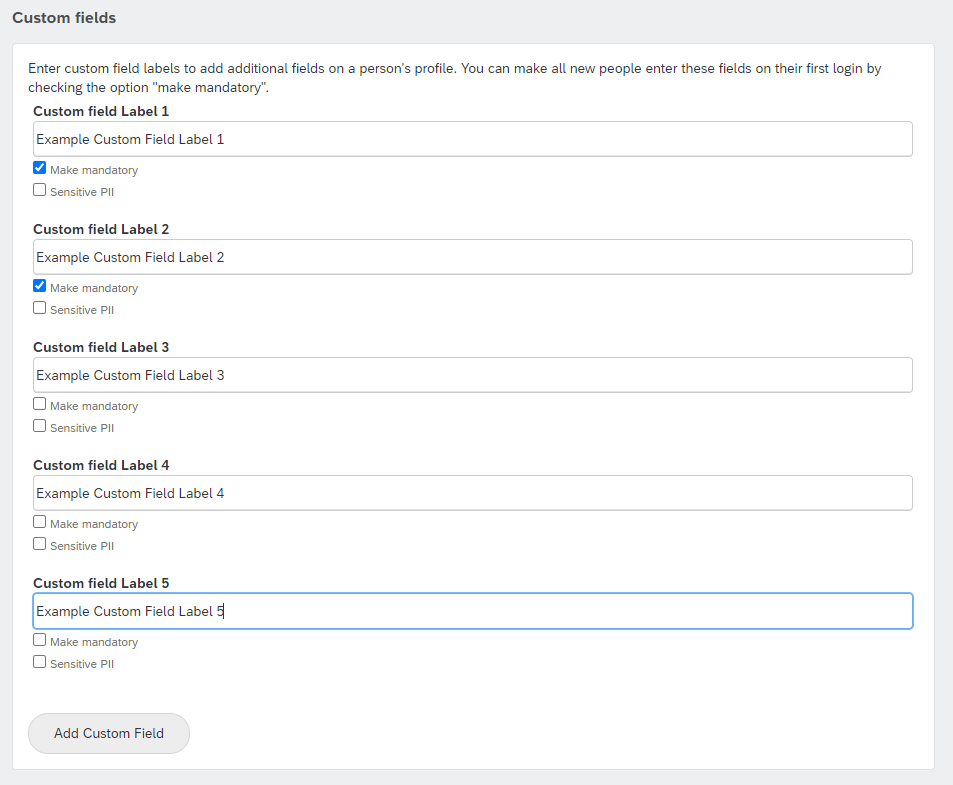The height and width of the screenshot is (785, 953).
Task: Check Make mandatory for Label 5
Action: point(40,639)
